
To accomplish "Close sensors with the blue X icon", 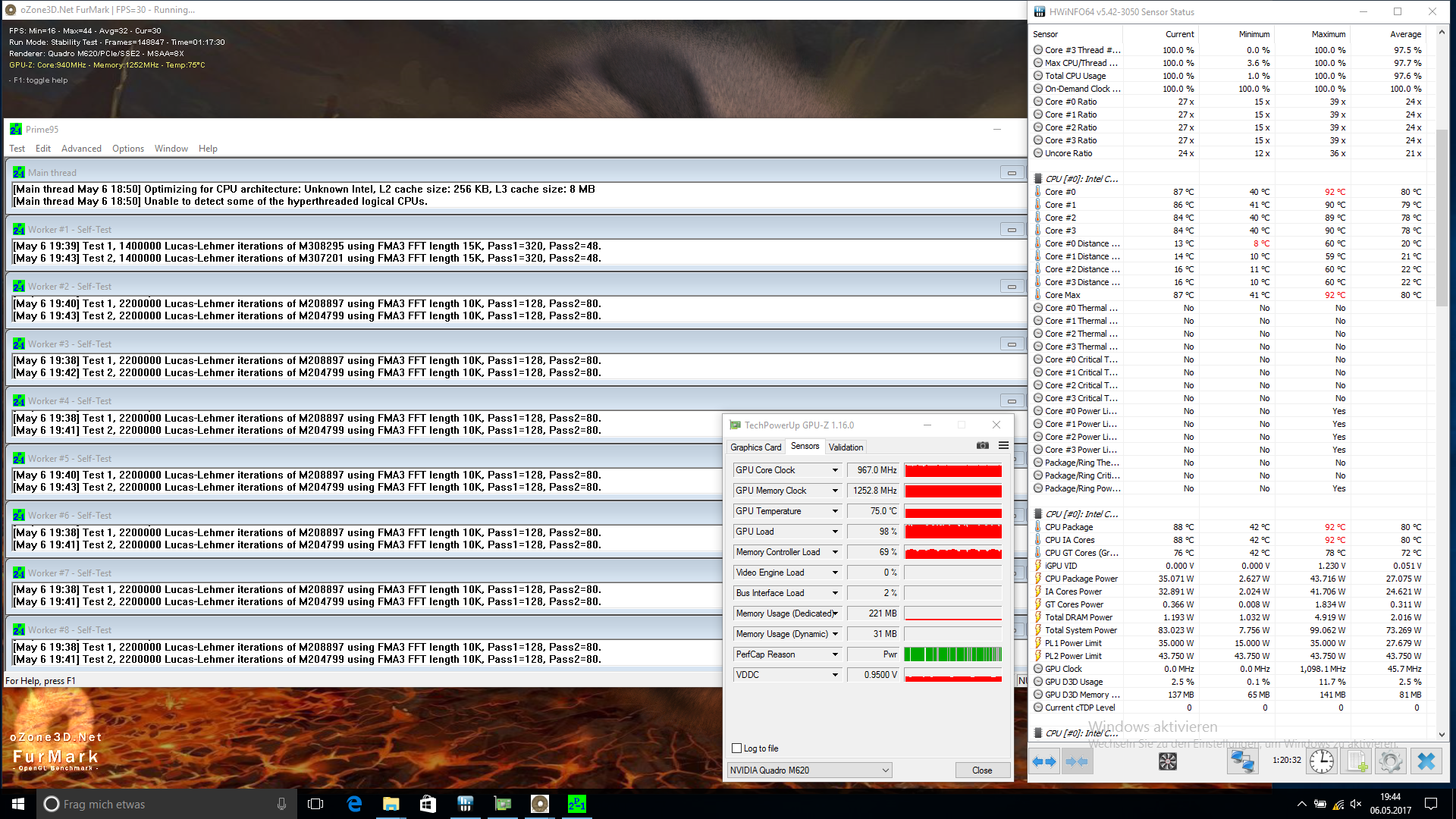I will click(x=1426, y=761).
